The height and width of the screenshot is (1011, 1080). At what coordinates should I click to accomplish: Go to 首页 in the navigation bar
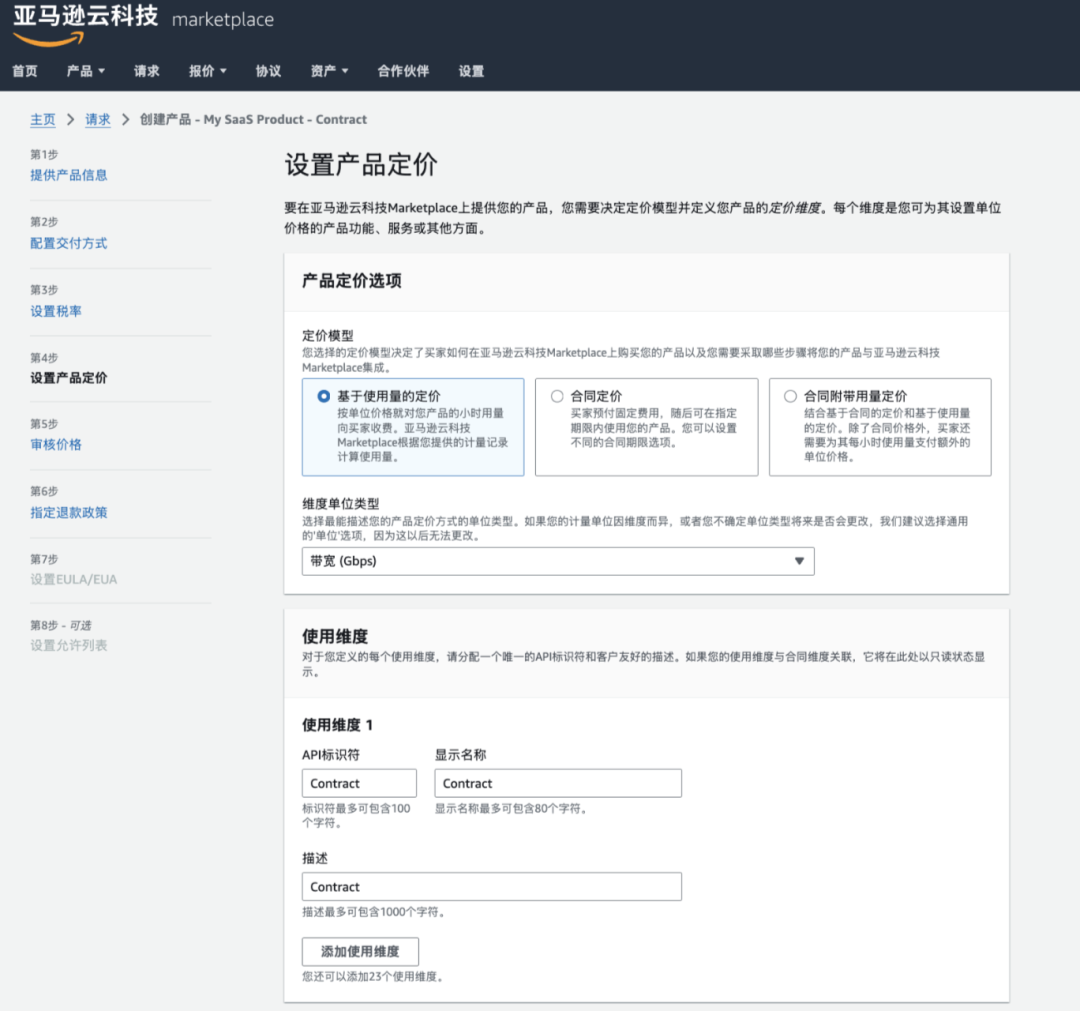24,71
